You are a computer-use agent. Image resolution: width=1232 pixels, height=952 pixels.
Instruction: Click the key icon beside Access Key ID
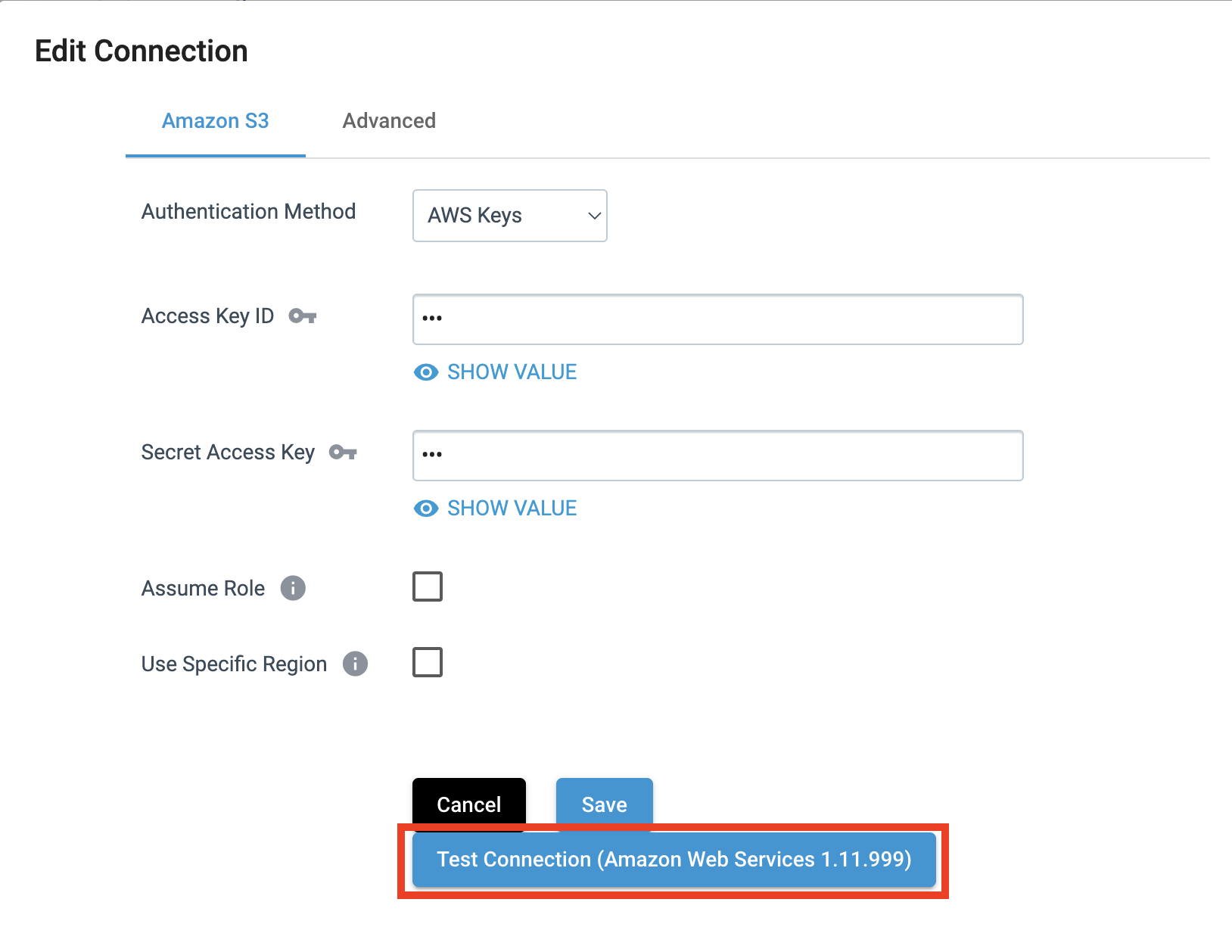click(303, 316)
